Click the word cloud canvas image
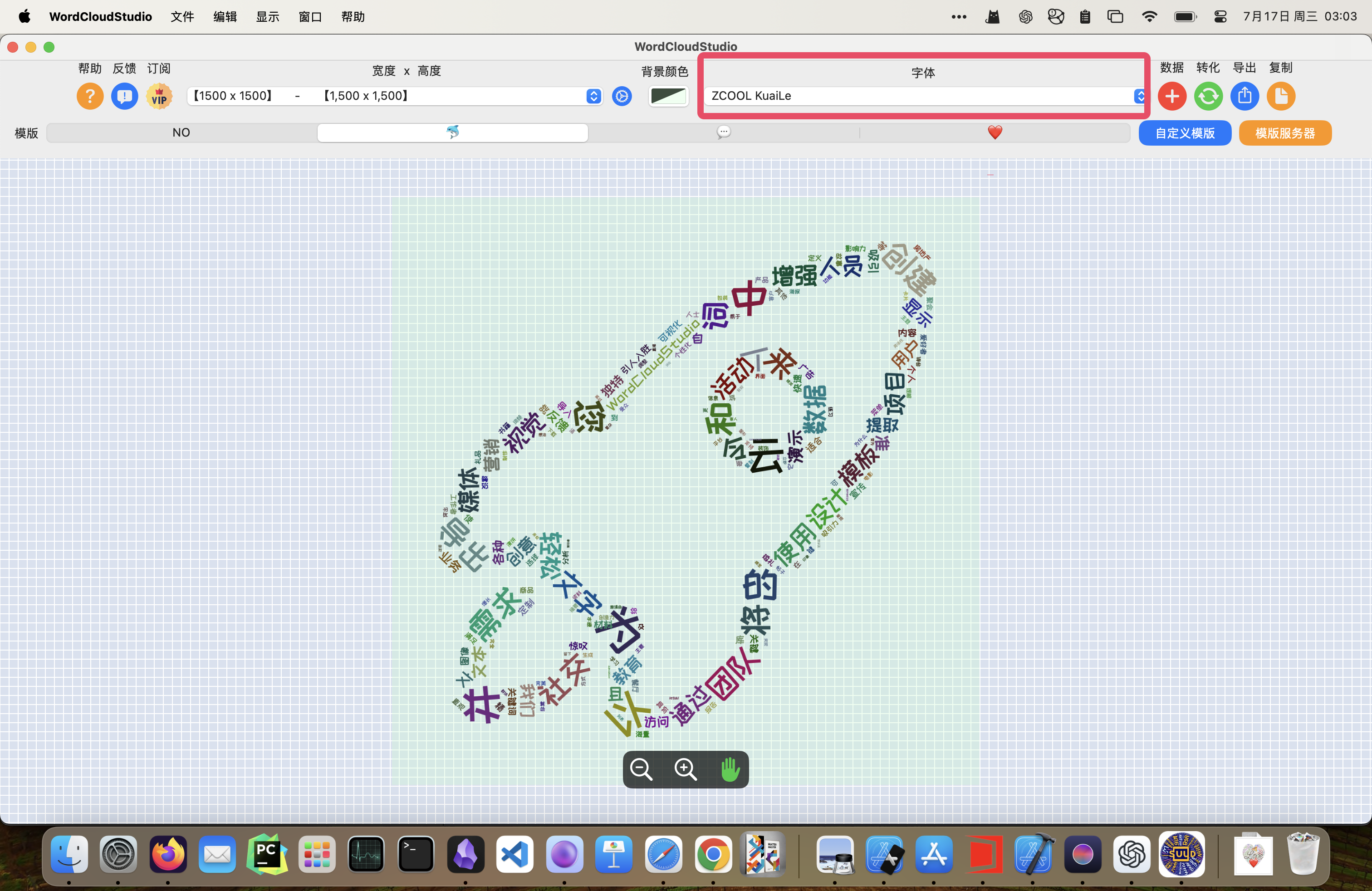 (685, 491)
